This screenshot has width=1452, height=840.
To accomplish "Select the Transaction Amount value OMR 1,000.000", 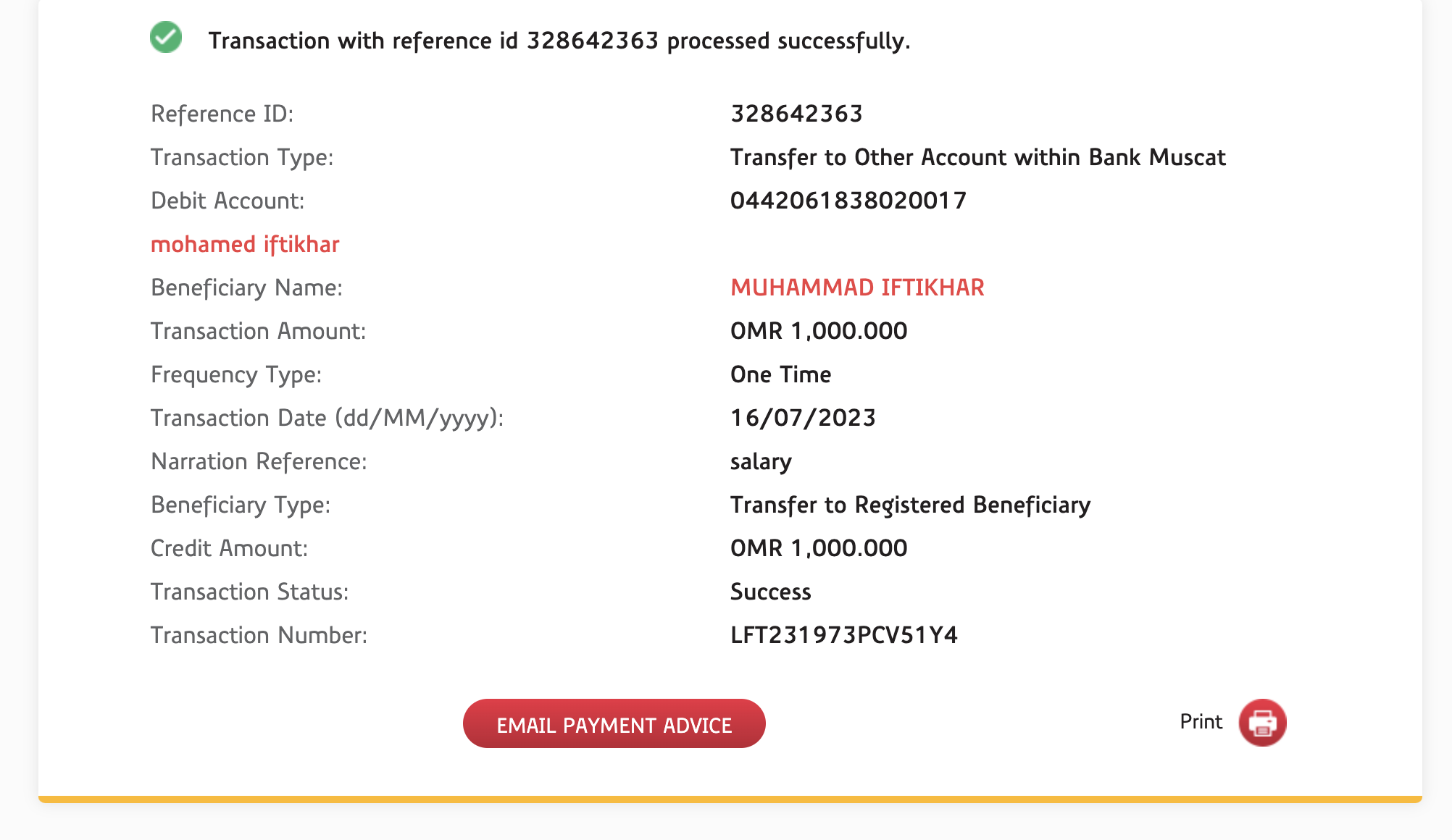I will (819, 331).
